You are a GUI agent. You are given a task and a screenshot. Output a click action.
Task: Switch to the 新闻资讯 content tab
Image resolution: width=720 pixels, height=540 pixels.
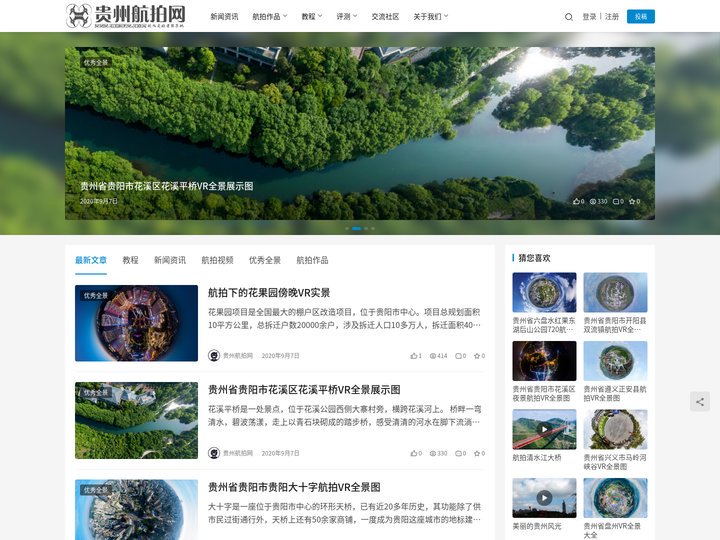pyautogui.click(x=170, y=260)
